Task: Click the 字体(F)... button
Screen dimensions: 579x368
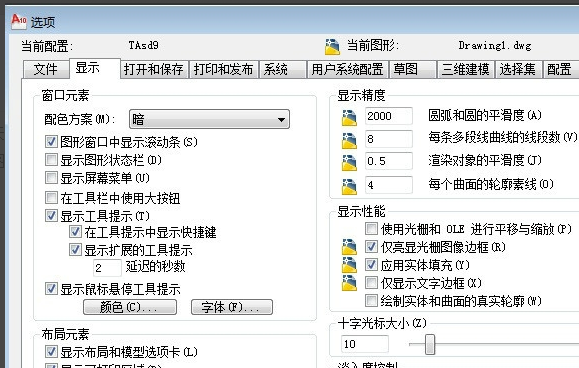Action: pos(232,307)
